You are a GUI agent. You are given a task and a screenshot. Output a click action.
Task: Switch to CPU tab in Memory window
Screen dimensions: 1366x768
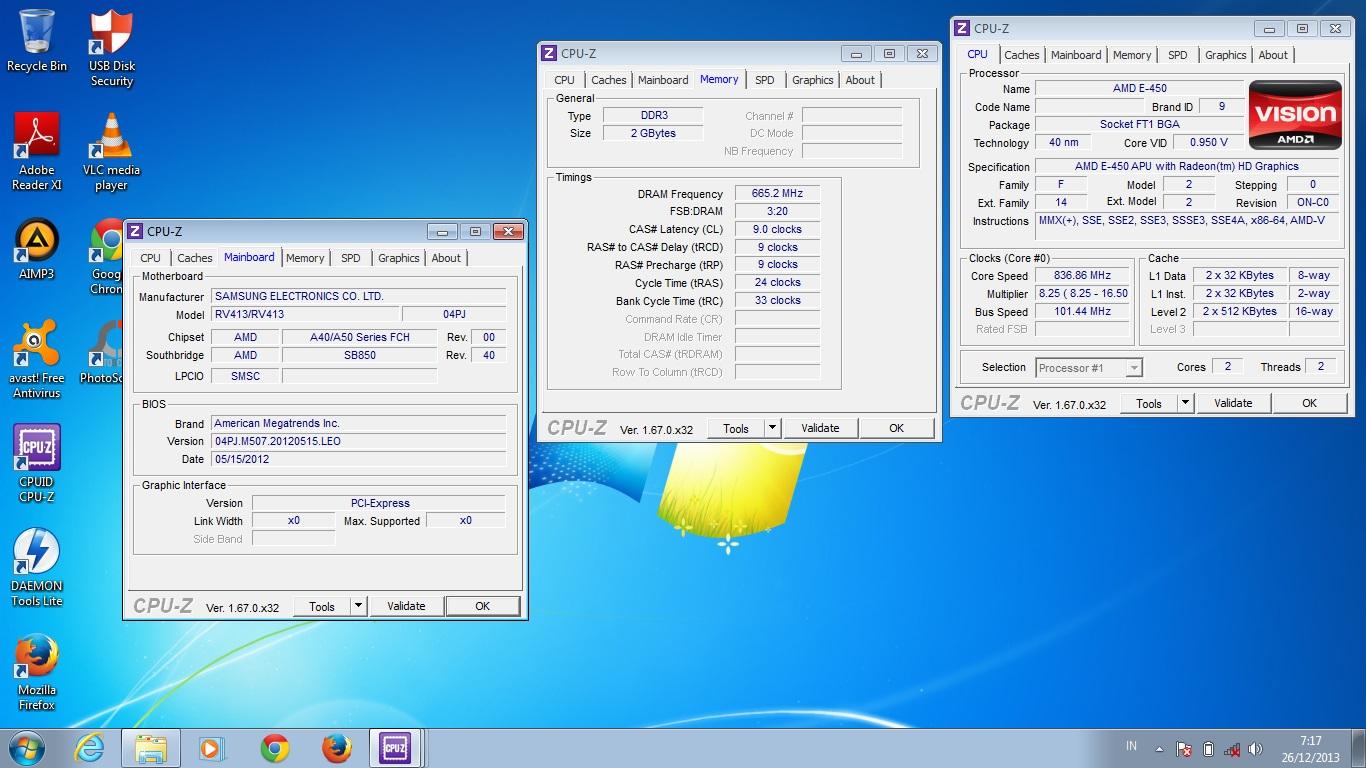click(x=564, y=80)
